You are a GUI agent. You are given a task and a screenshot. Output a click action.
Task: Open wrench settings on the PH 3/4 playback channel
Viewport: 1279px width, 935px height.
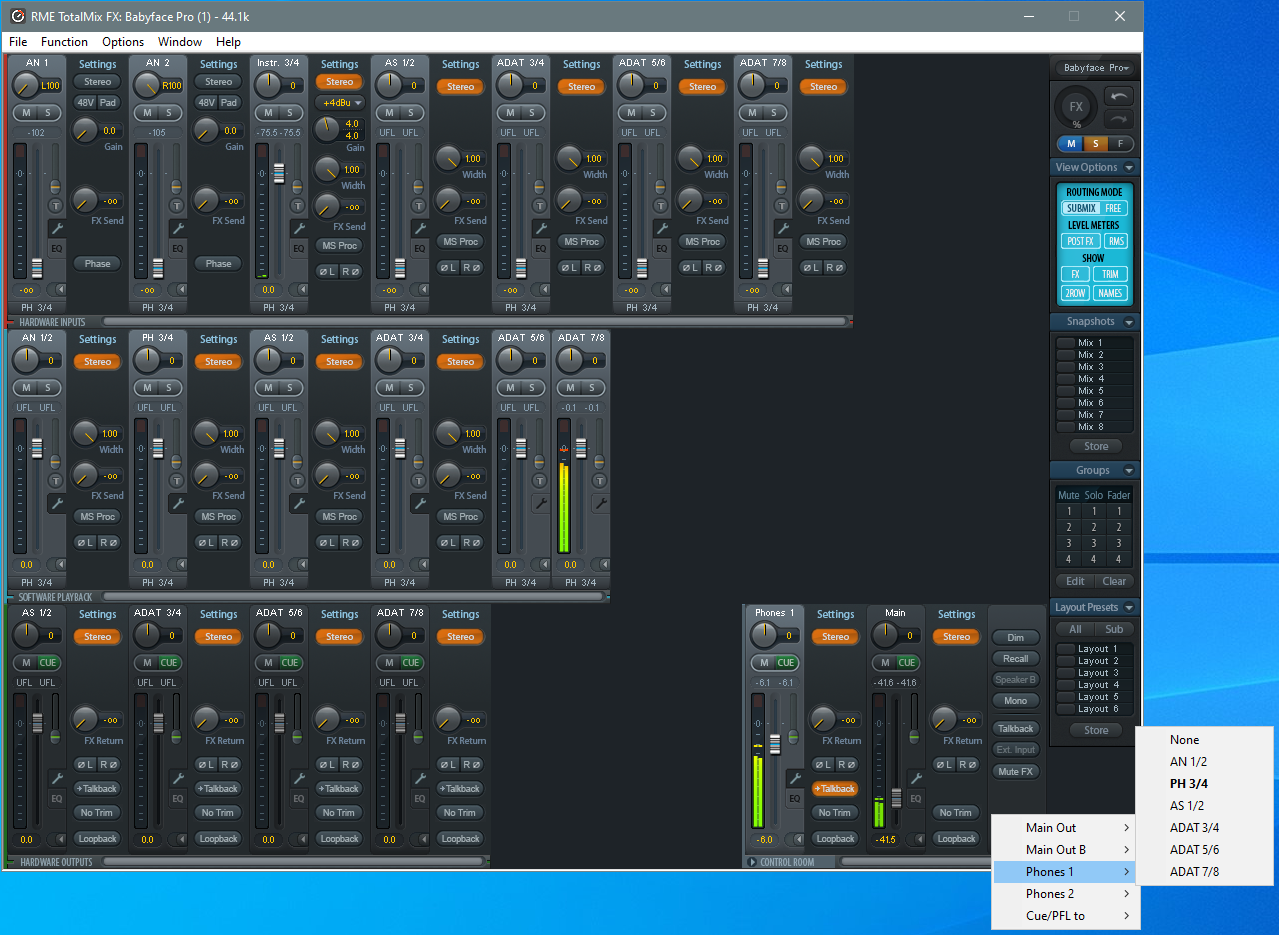177,504
